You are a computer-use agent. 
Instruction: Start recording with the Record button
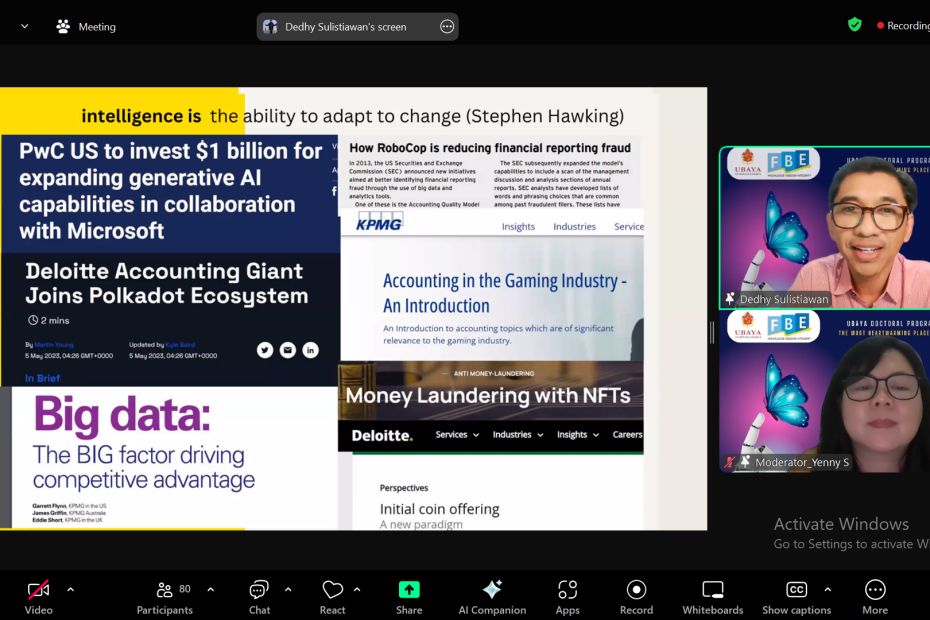[636, 597]
